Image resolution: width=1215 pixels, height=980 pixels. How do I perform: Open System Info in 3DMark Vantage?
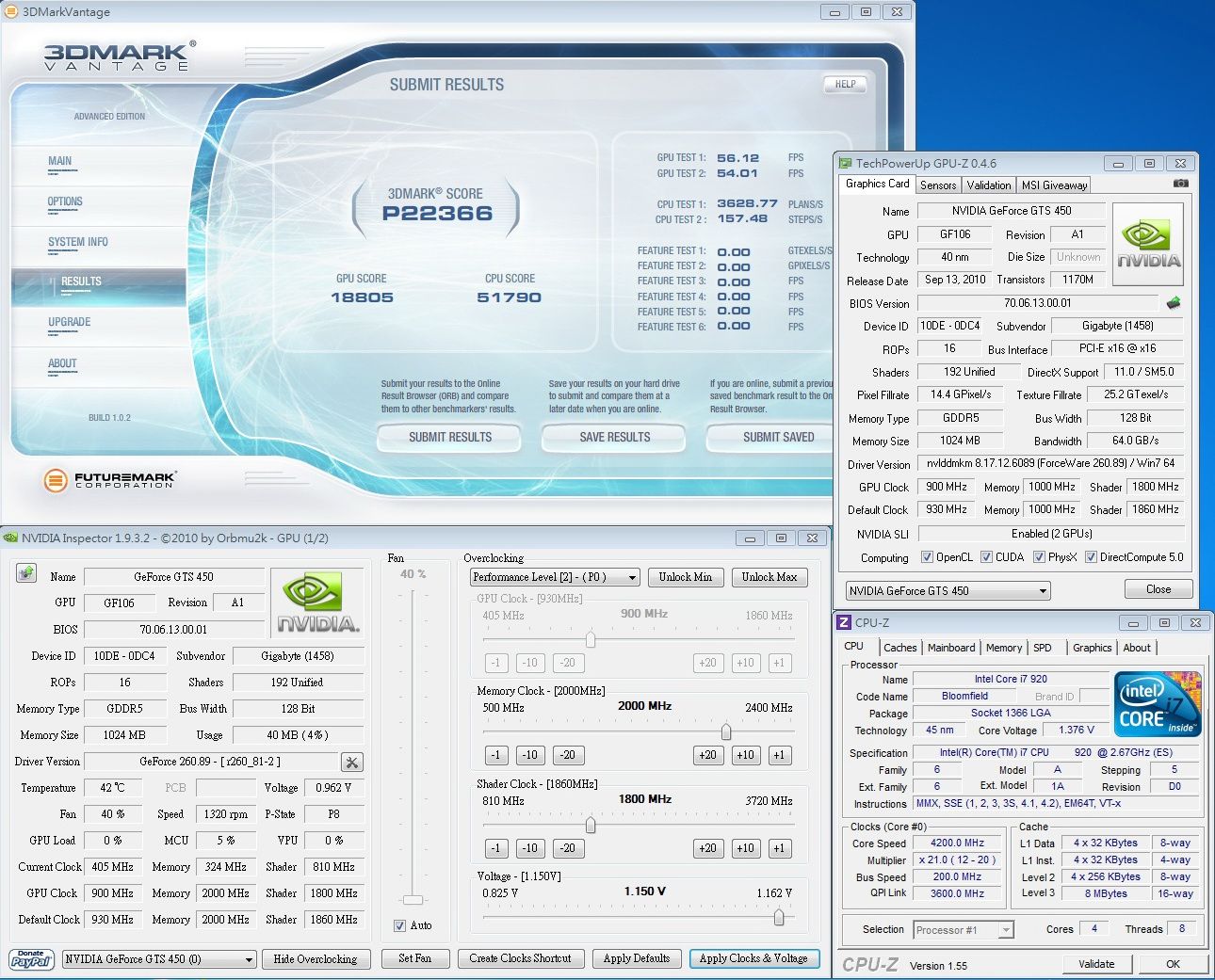78,242
